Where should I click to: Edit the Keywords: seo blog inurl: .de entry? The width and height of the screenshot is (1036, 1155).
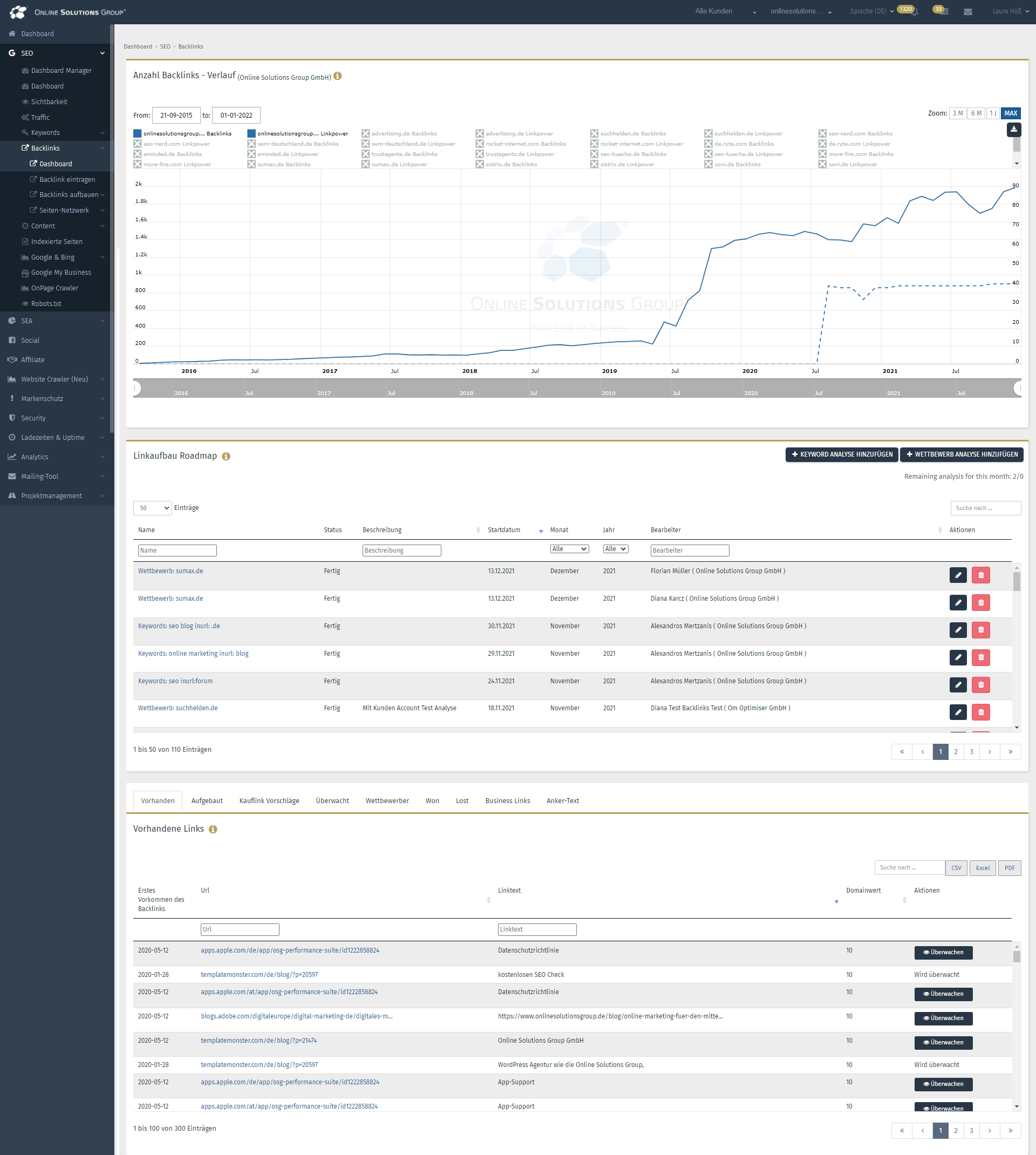pyautogui.click(x=958, y=630)
